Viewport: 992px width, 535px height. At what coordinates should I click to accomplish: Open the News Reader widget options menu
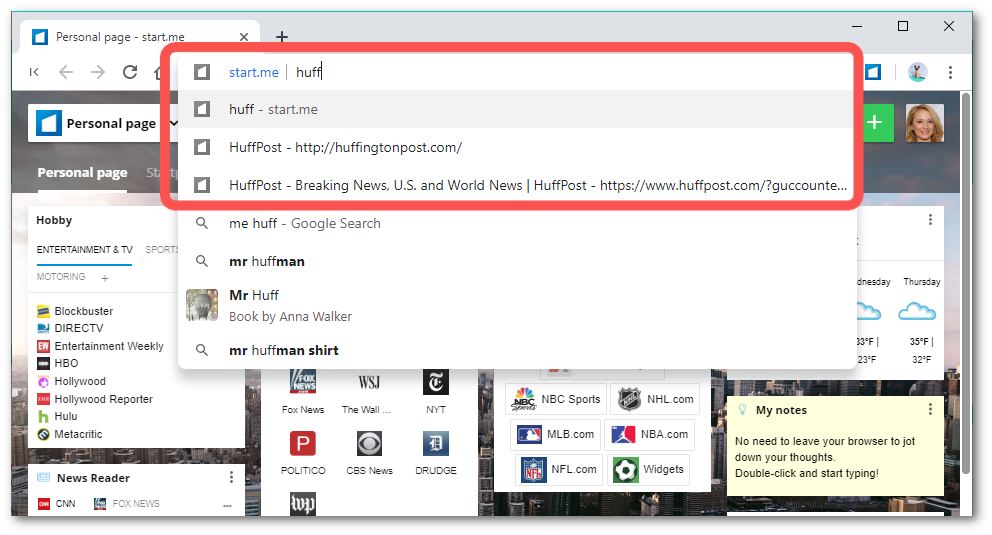pyautogui.click(x=231, y=477)
